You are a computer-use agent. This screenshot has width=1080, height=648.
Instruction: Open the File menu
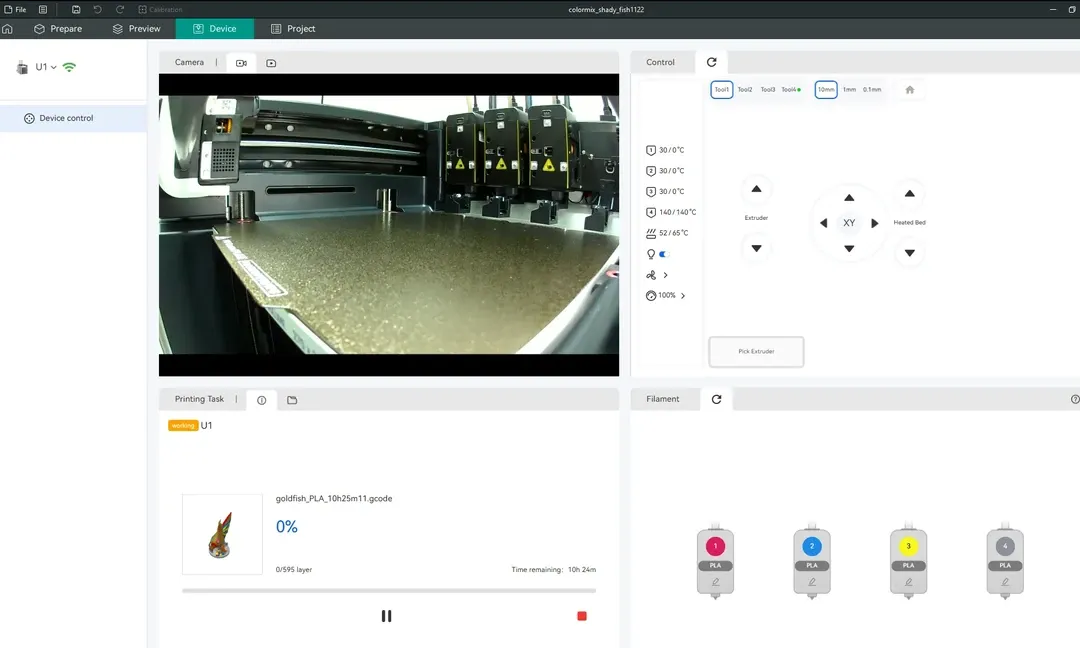[15, 10]
